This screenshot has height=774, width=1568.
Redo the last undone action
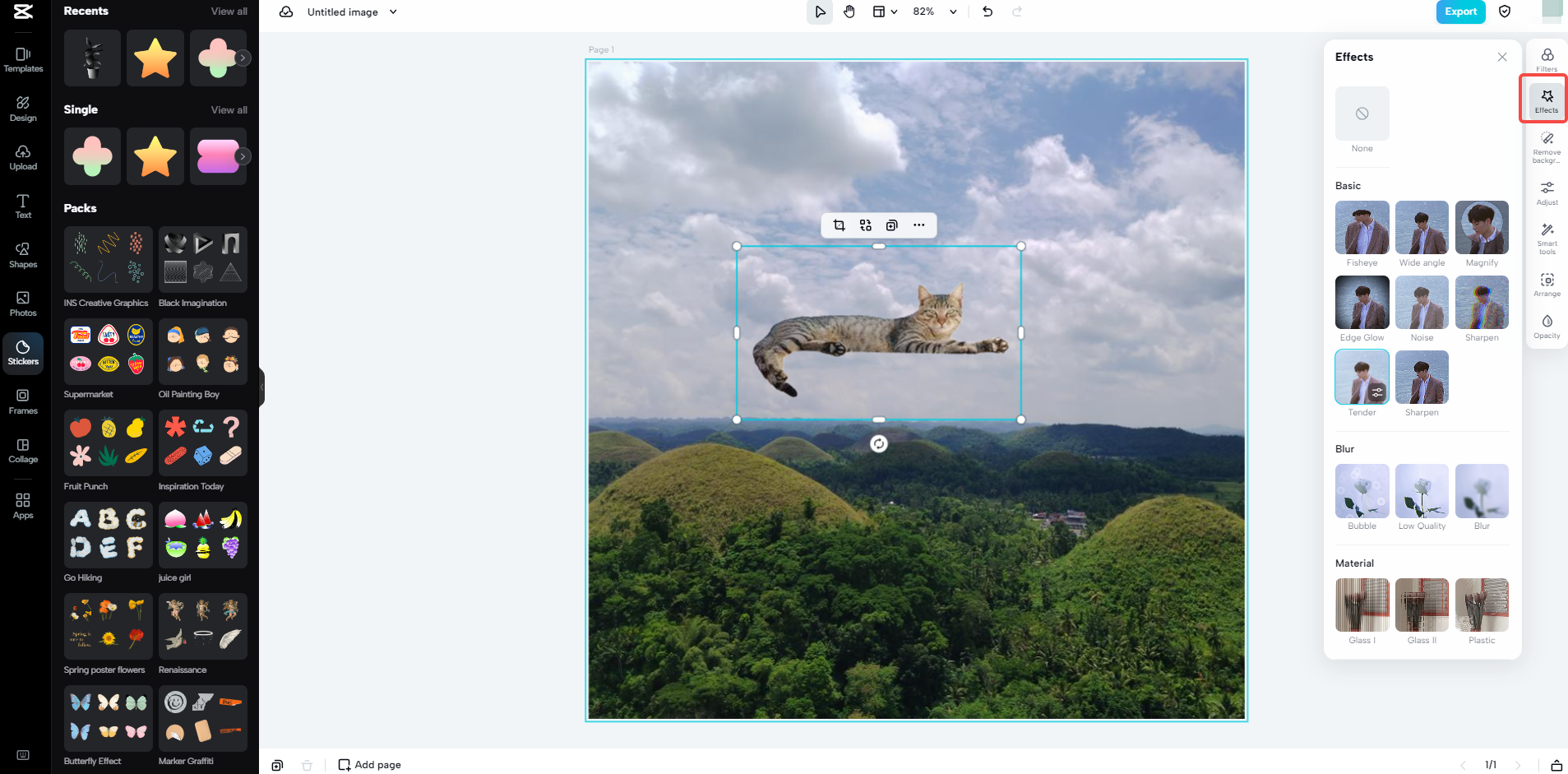point(1017,12)
